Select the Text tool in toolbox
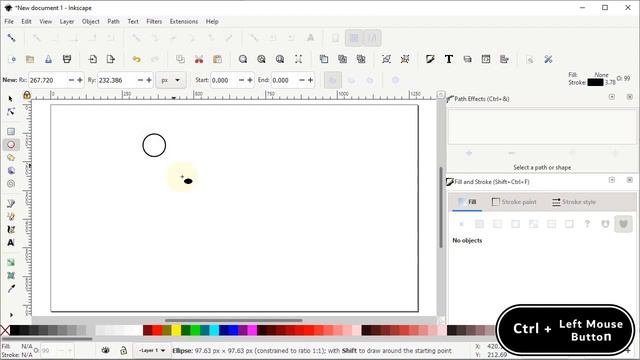This screenshot has width=640, height=360. pos(11,242)
